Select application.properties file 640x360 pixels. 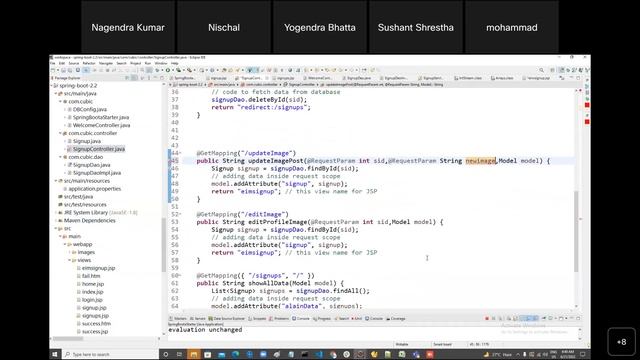click(94, 189)
